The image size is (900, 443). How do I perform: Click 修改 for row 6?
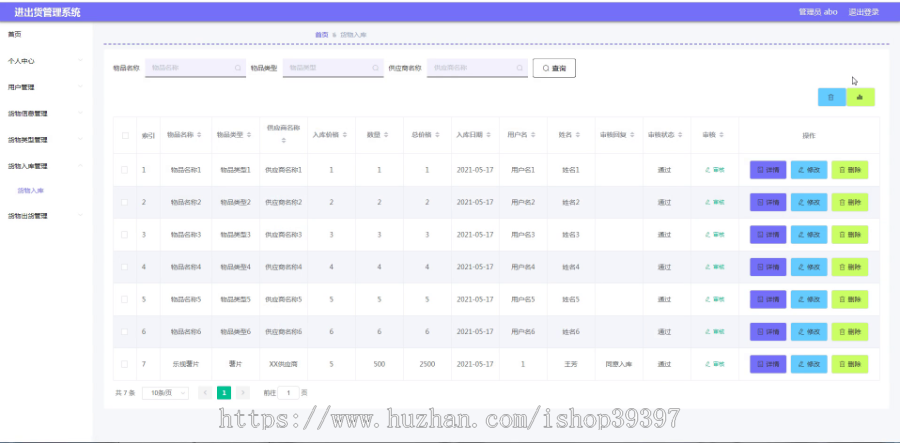tap(809, 332)
